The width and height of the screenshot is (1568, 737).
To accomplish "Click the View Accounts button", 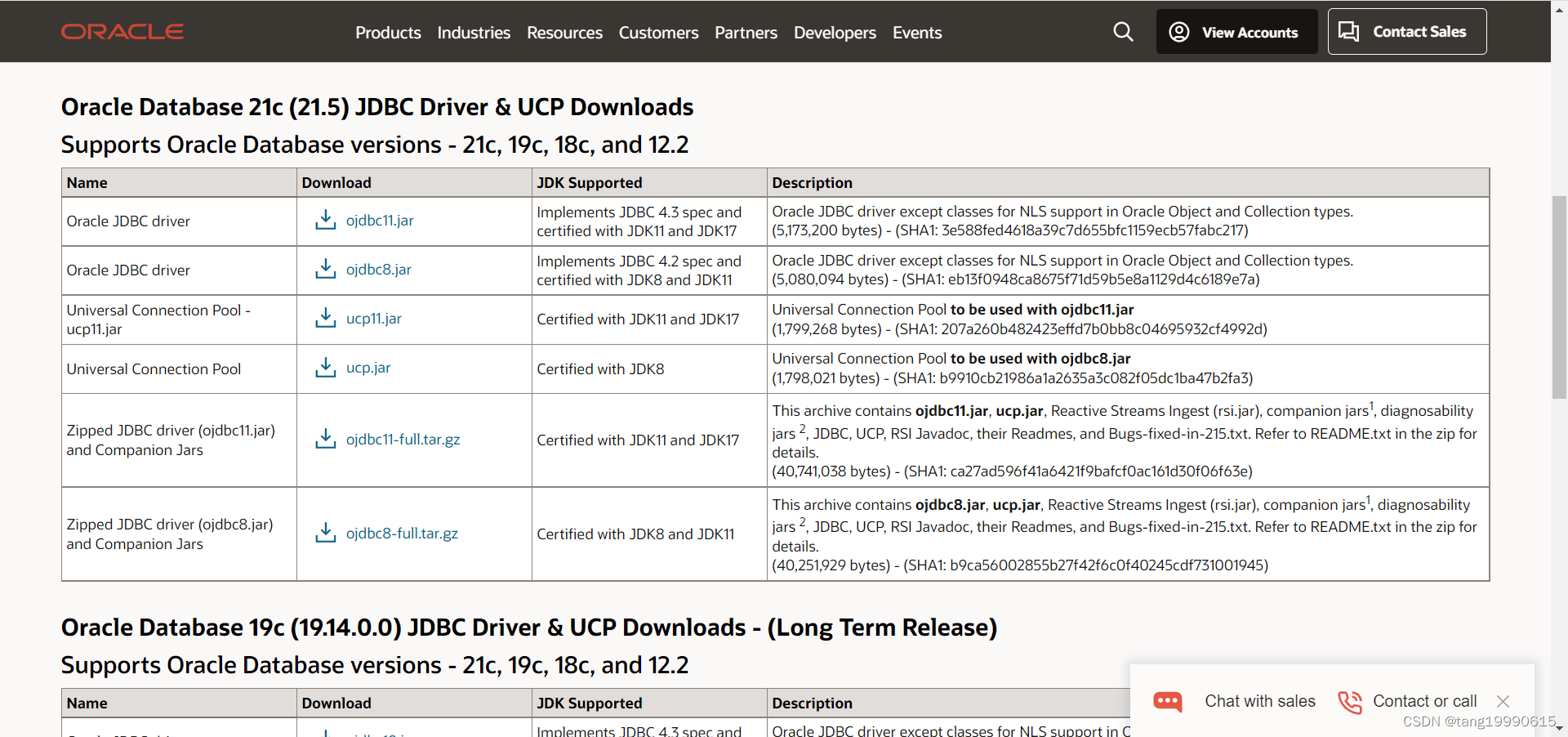I will [x=1236, y=32].
